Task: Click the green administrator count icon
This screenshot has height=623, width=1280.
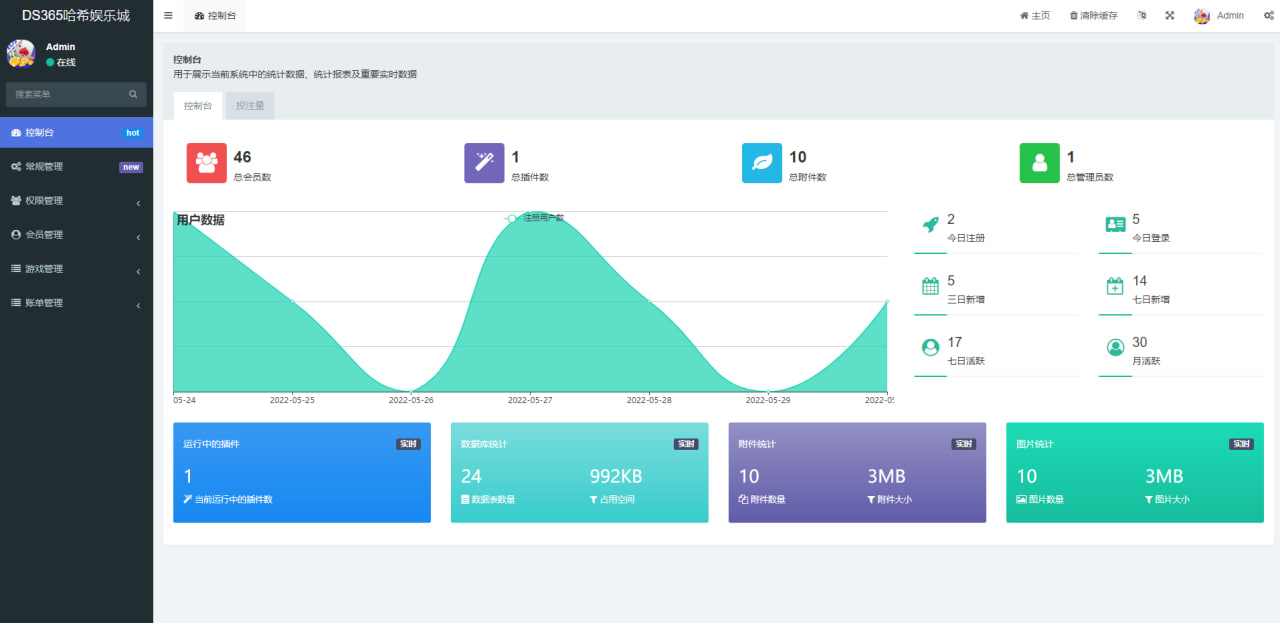Action: pyautogui.click(x=1040, y=163)
